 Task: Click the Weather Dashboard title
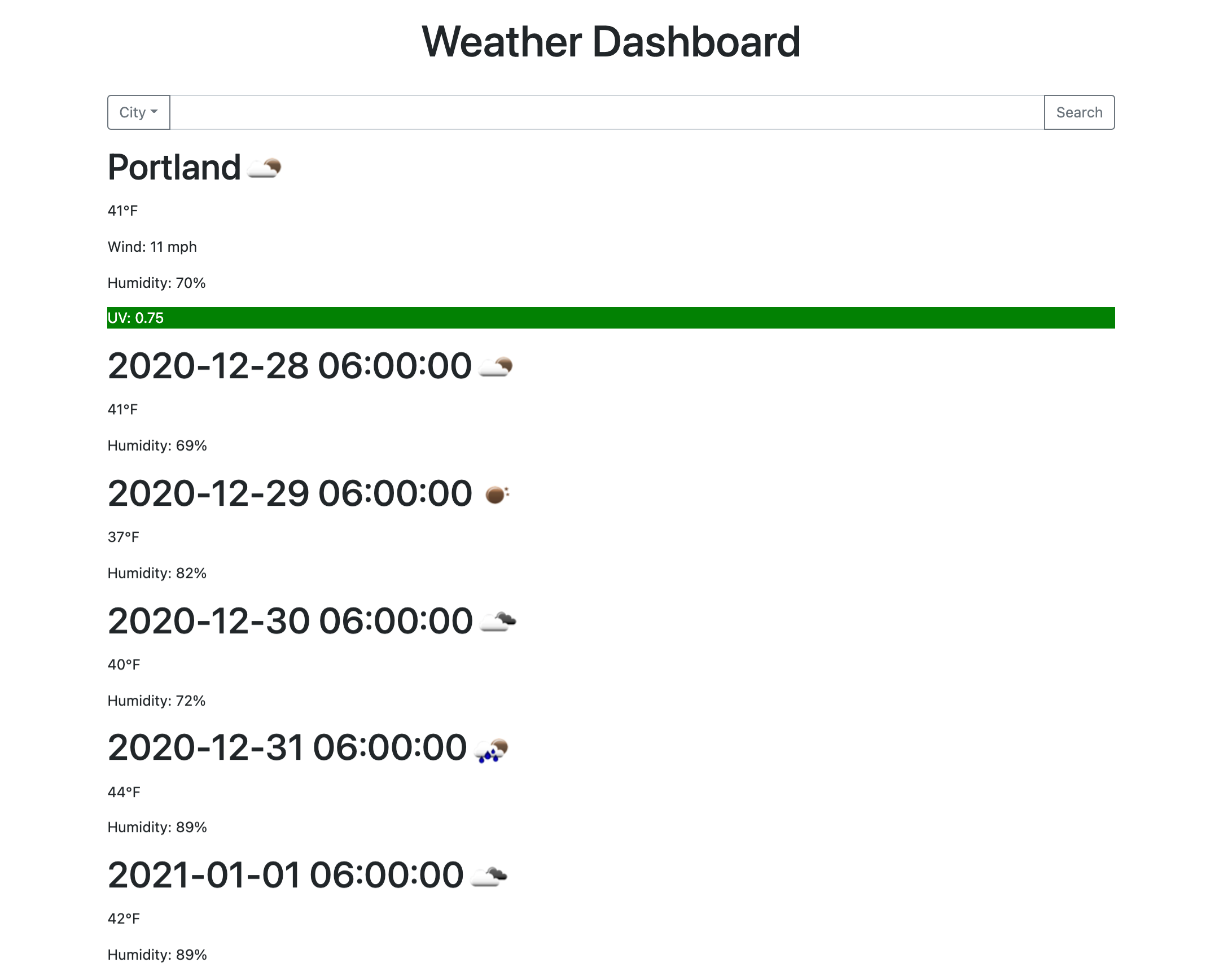611,42
